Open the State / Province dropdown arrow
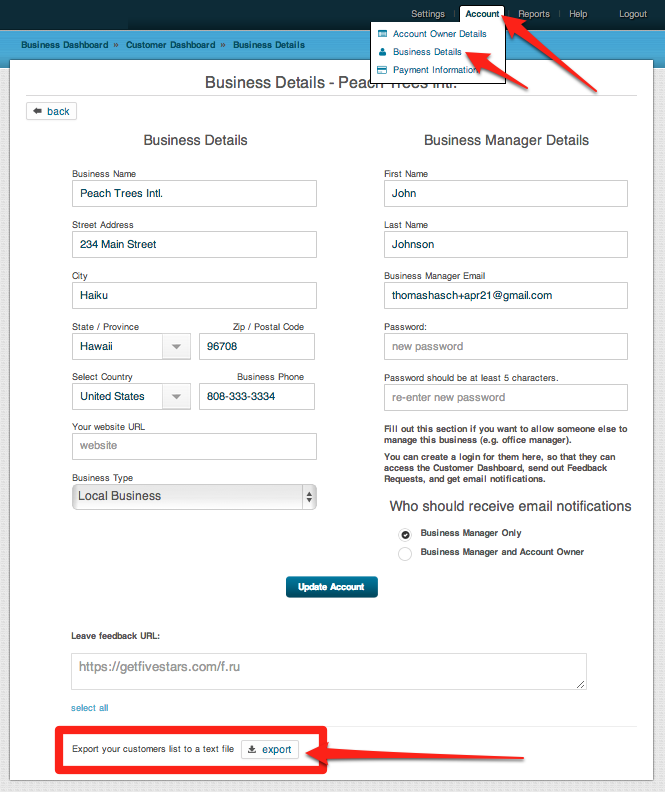Viewport: 665px width, 792px height. [x=176, y=346]
